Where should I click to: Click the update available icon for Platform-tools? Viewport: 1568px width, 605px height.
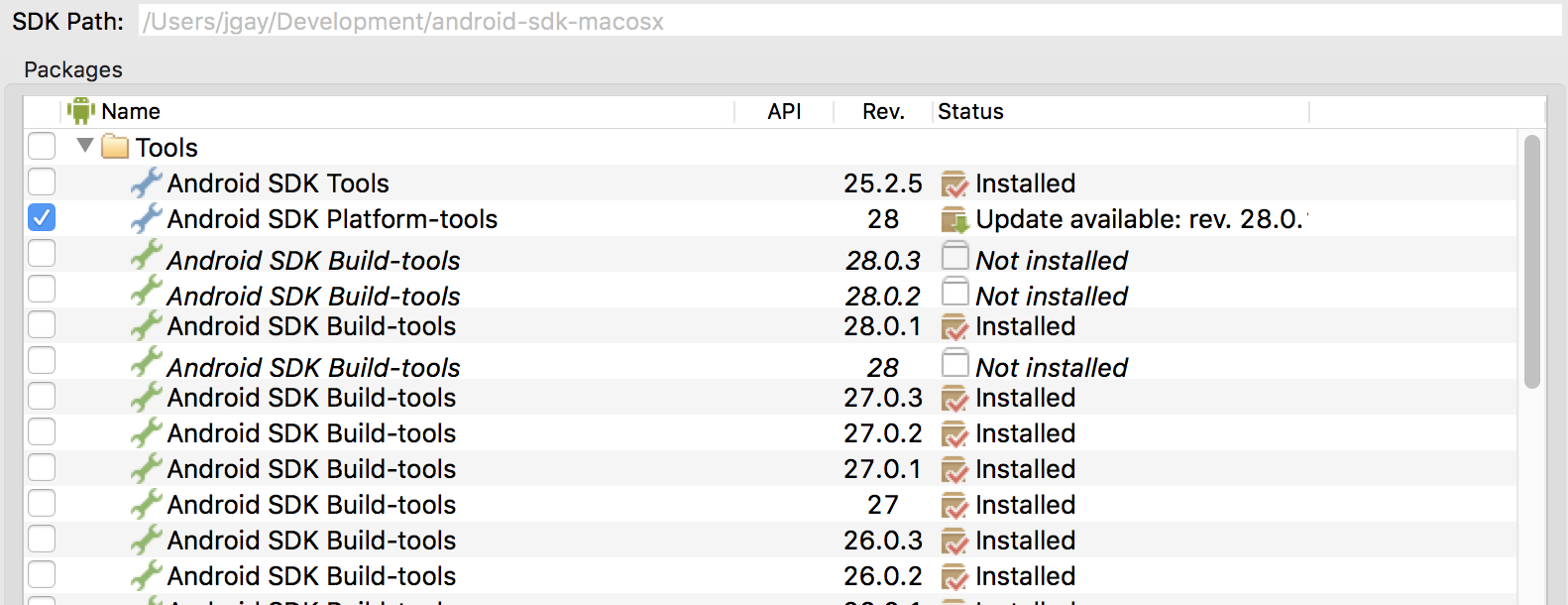(x=954, y=220)
